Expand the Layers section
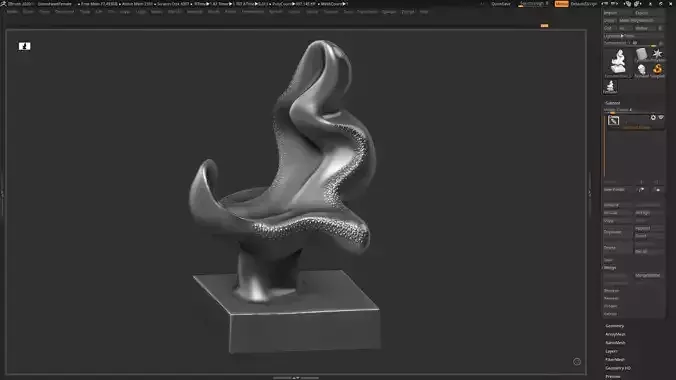Image resolution: width=676 pixels, height=380 pixels. tap(612, 352)
